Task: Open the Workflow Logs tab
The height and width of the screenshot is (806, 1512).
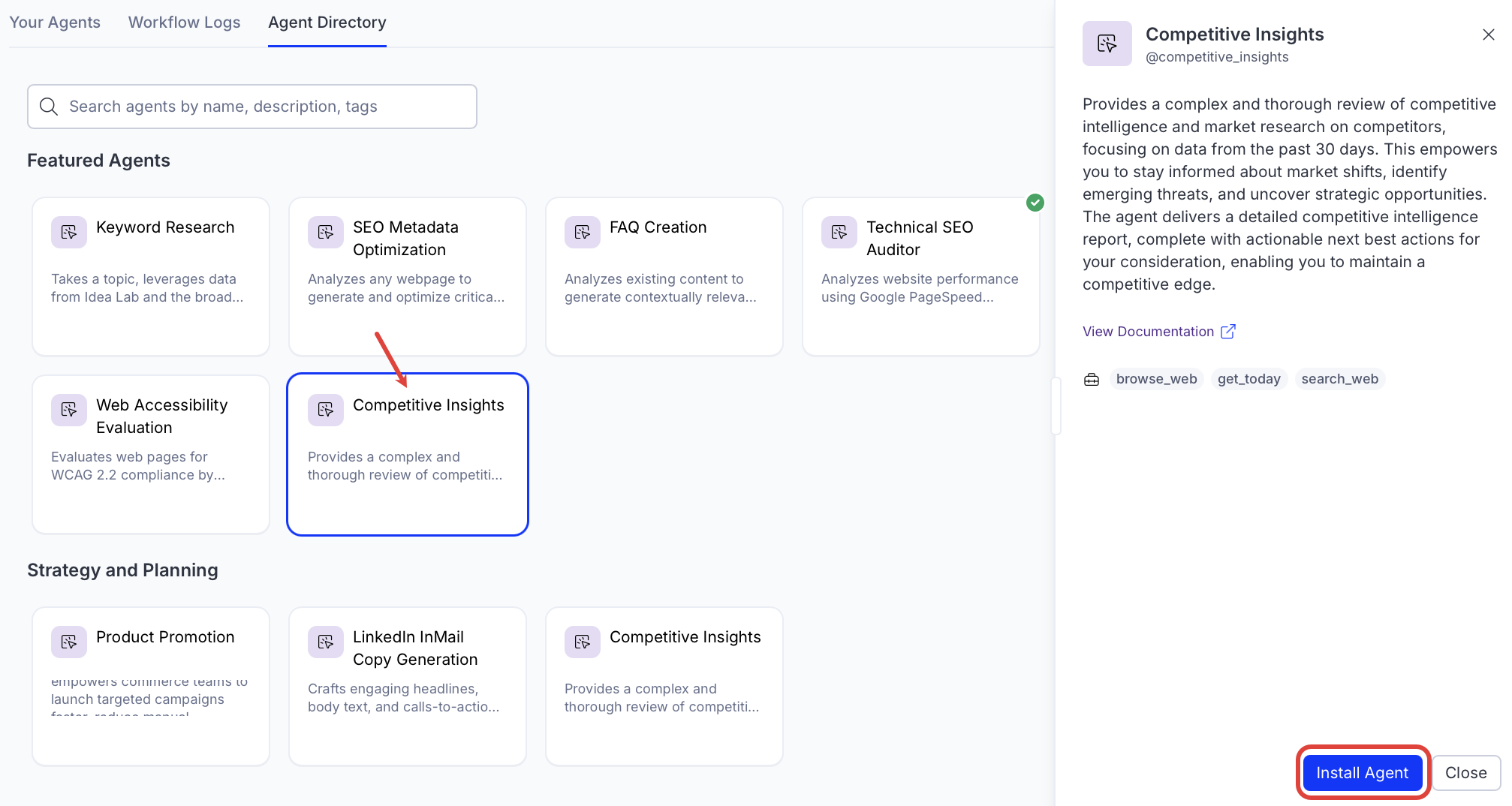Action: [184, 23]
